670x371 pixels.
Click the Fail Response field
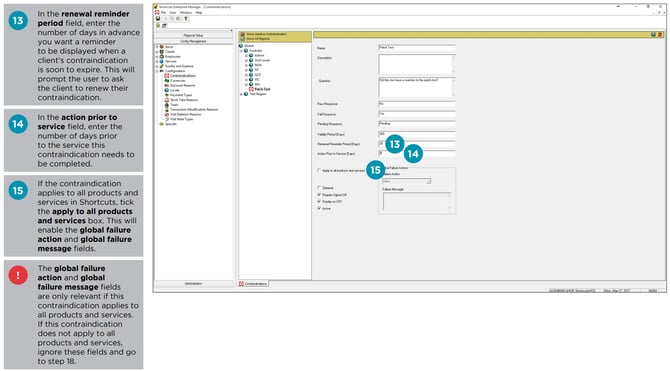pos(417,114)
